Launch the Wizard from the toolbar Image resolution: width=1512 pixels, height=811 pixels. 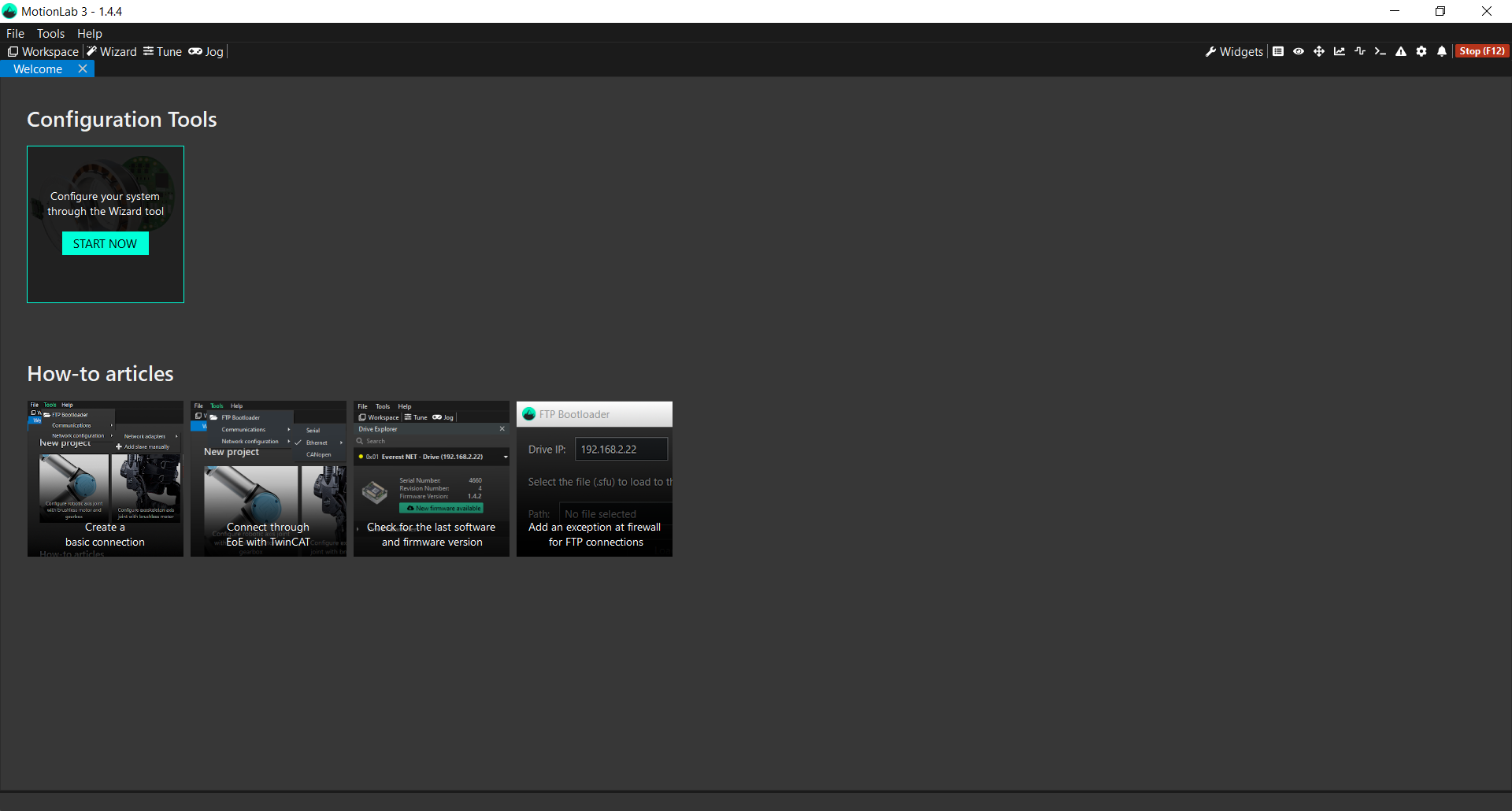coord(112,51)
